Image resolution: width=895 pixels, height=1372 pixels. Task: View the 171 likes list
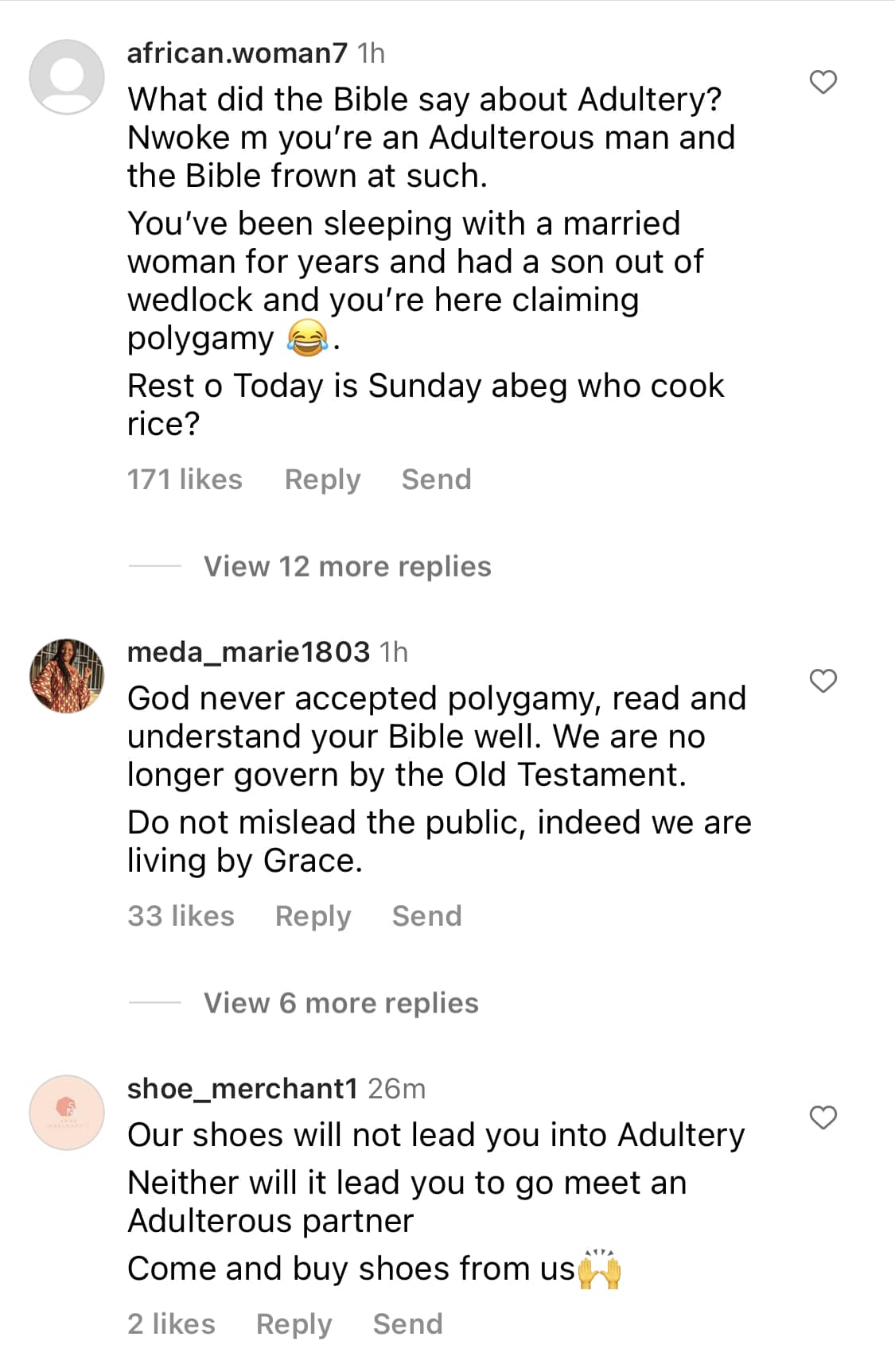tap(185, 480)
